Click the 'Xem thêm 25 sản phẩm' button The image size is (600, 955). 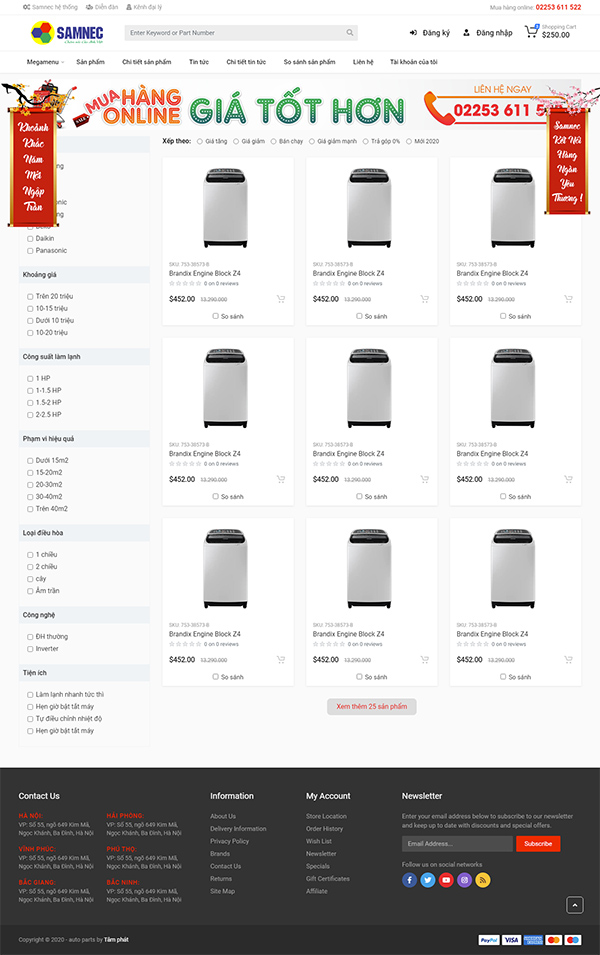pos(371,706)
